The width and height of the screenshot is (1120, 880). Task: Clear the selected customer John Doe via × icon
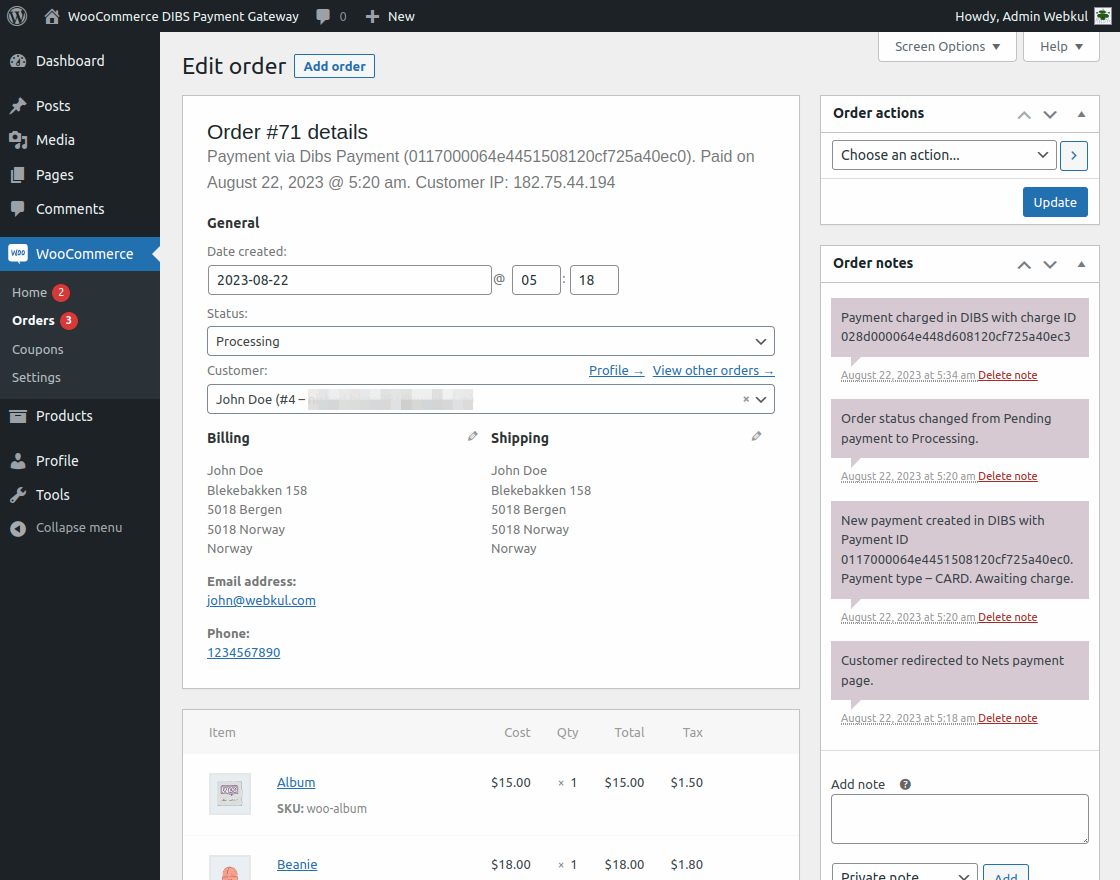[x=744, y=398]
